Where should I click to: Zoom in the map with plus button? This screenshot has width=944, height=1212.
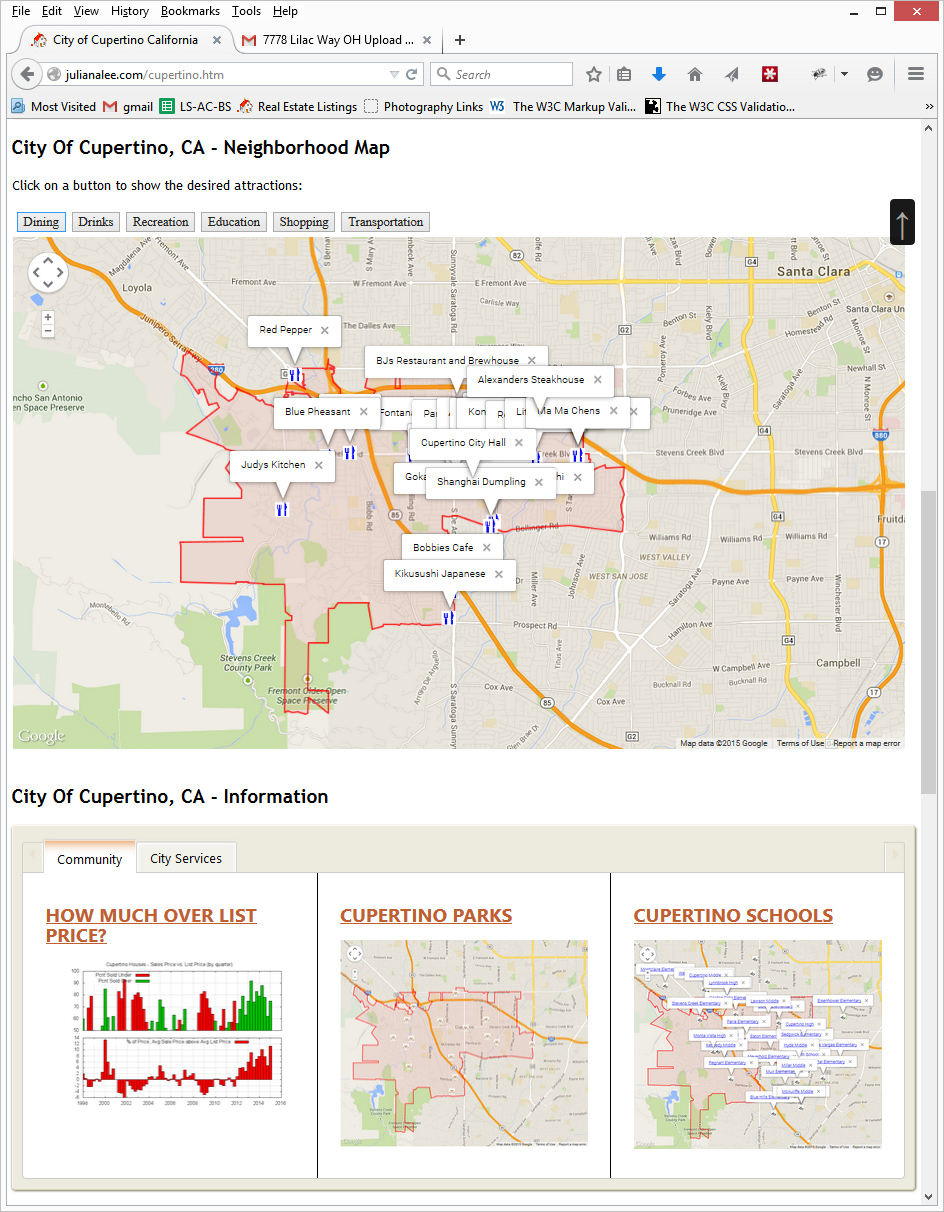point(47,317)
